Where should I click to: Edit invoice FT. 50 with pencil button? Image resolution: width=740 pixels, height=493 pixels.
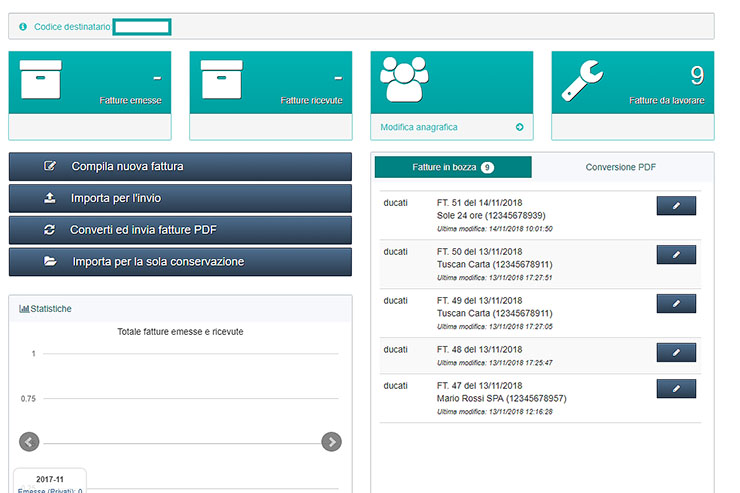(676, 255)
